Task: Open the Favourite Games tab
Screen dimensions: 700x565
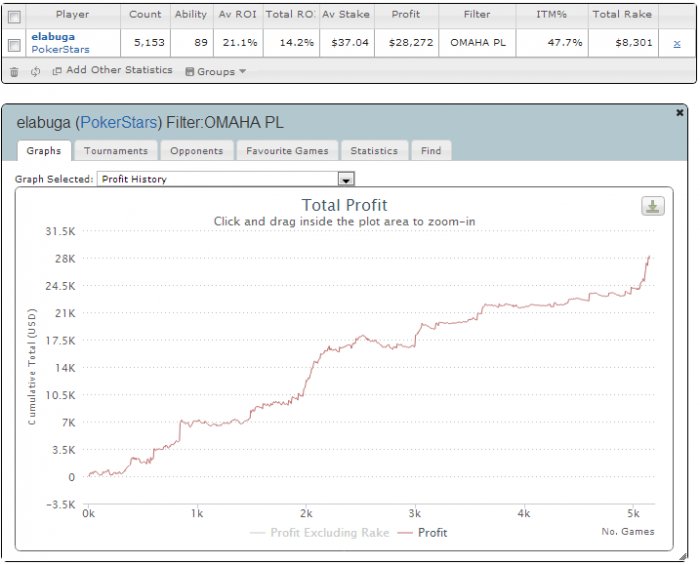Action: pos(287,151)
